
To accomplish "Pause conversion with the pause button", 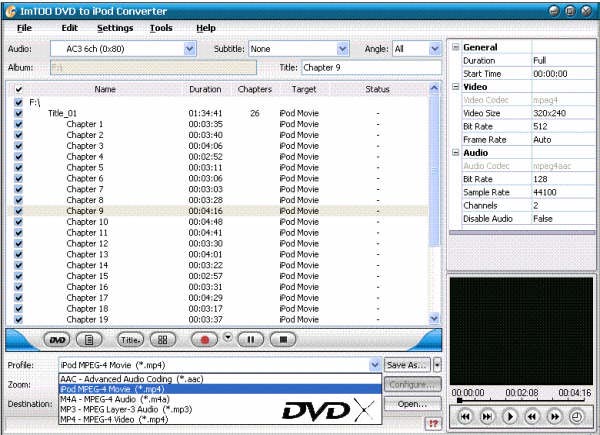I will coord(251,340).
